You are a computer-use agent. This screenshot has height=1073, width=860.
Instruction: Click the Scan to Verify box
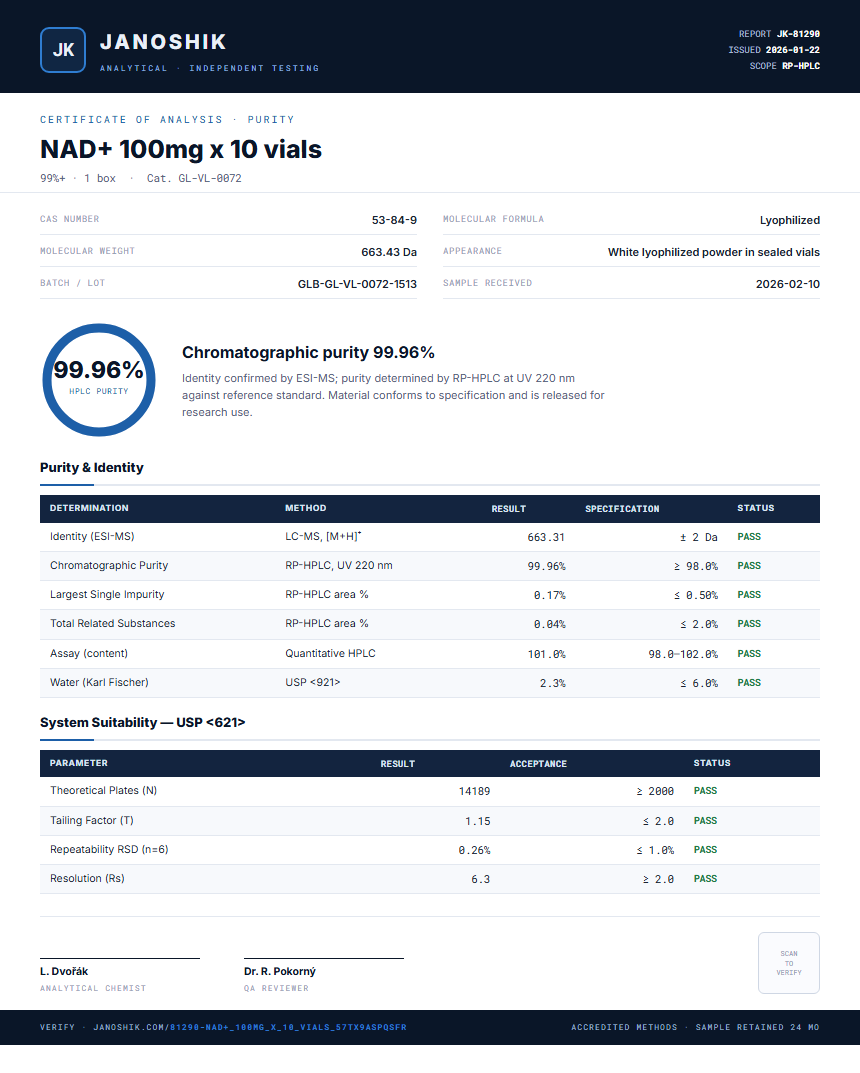[x=788, y=963]
